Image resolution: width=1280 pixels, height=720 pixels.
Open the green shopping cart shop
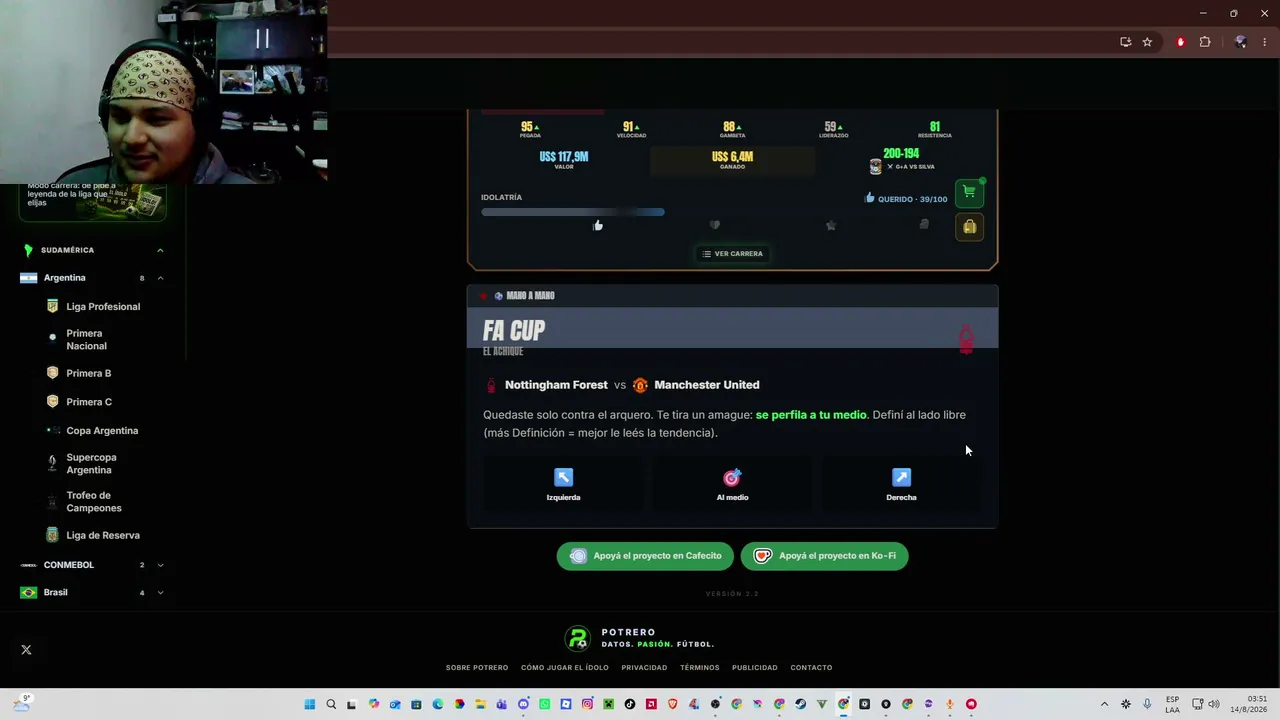pyautogui.click(x=969, y=192)
